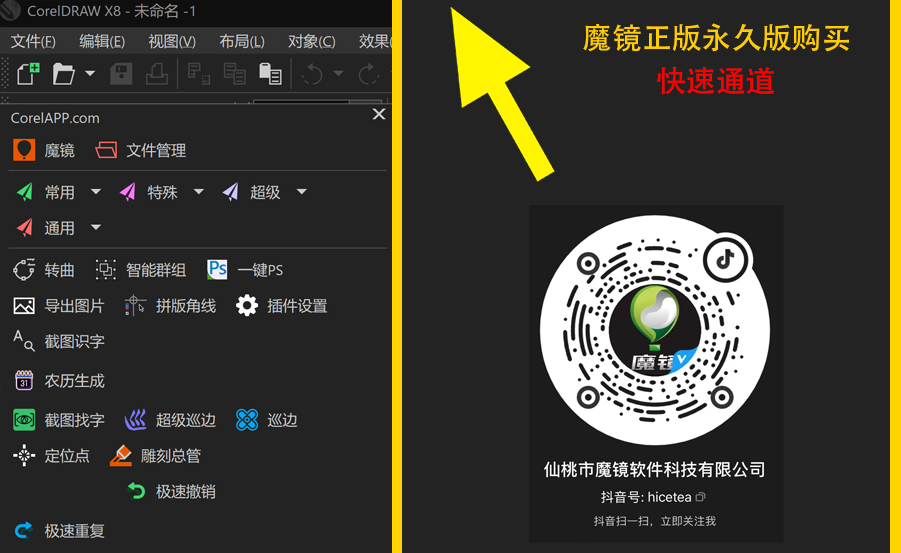This screenshot has width=901, height=553.
Task: Click the 魔镜 text label
Action: click(60, 151)
